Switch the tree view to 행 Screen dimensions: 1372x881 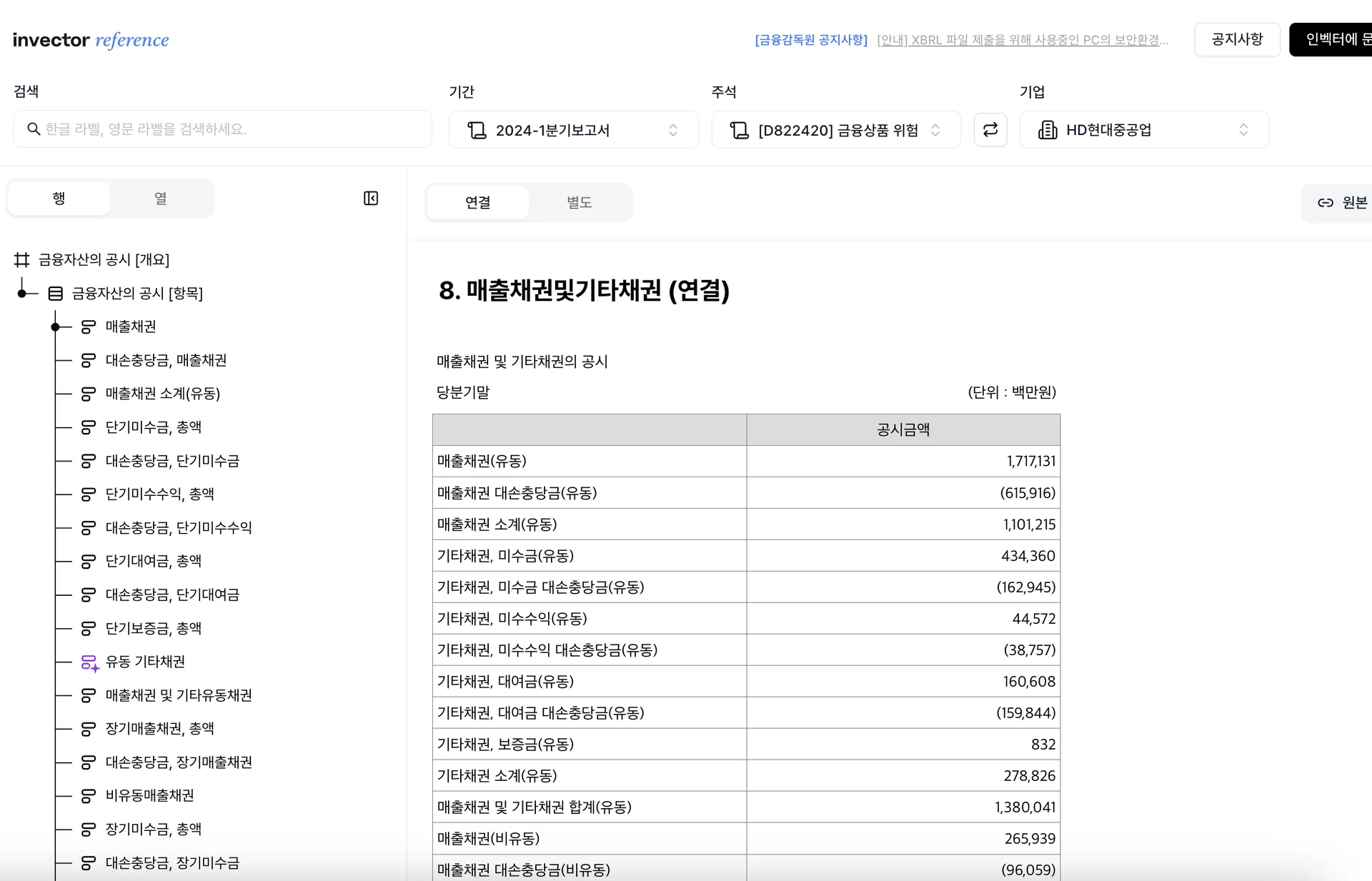pos(59,198)
